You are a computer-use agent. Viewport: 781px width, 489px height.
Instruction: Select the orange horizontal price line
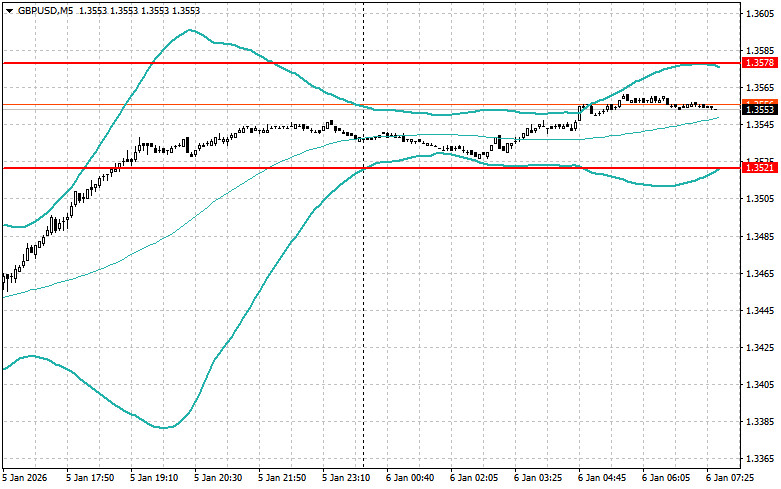pos(372,105)
